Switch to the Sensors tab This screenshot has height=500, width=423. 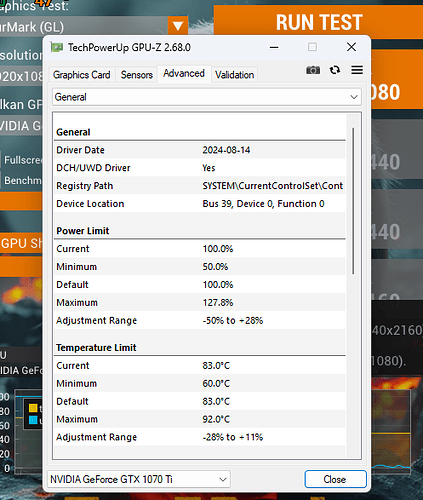(x=137, y=75)
